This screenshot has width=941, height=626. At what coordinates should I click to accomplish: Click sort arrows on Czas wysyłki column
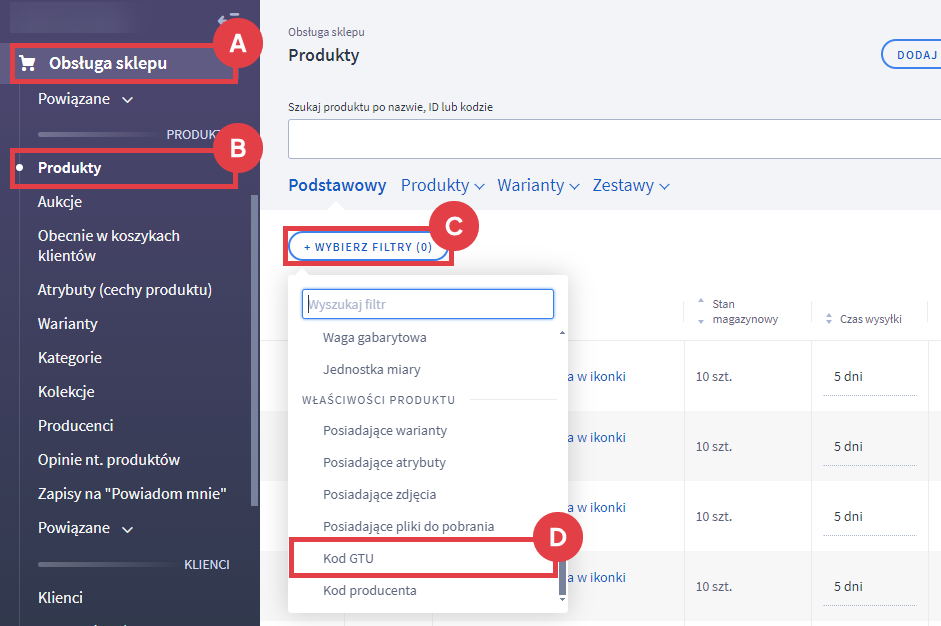(829, 319)
